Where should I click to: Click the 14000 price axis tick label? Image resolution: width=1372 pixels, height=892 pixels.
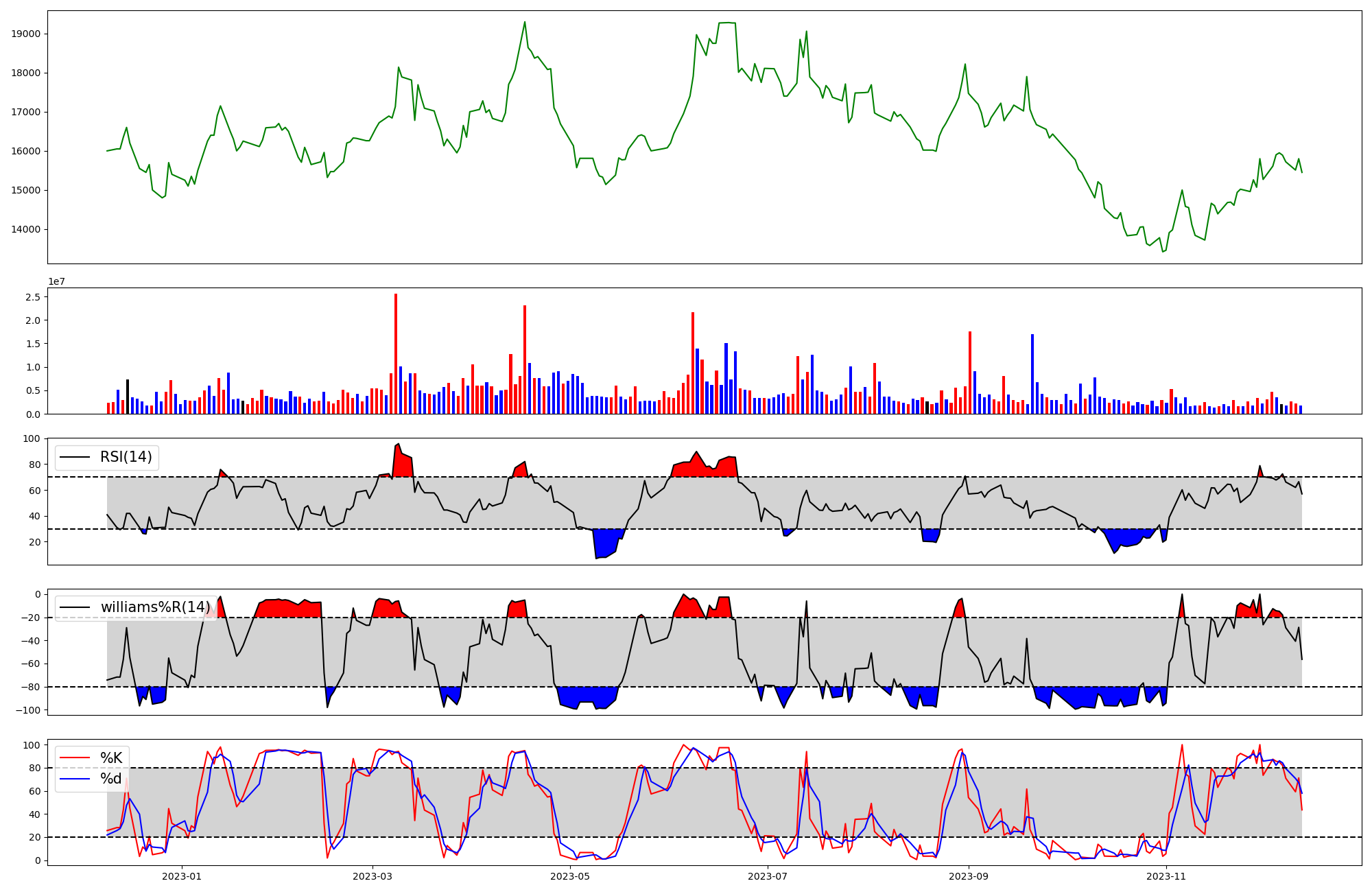click(26, 230)
